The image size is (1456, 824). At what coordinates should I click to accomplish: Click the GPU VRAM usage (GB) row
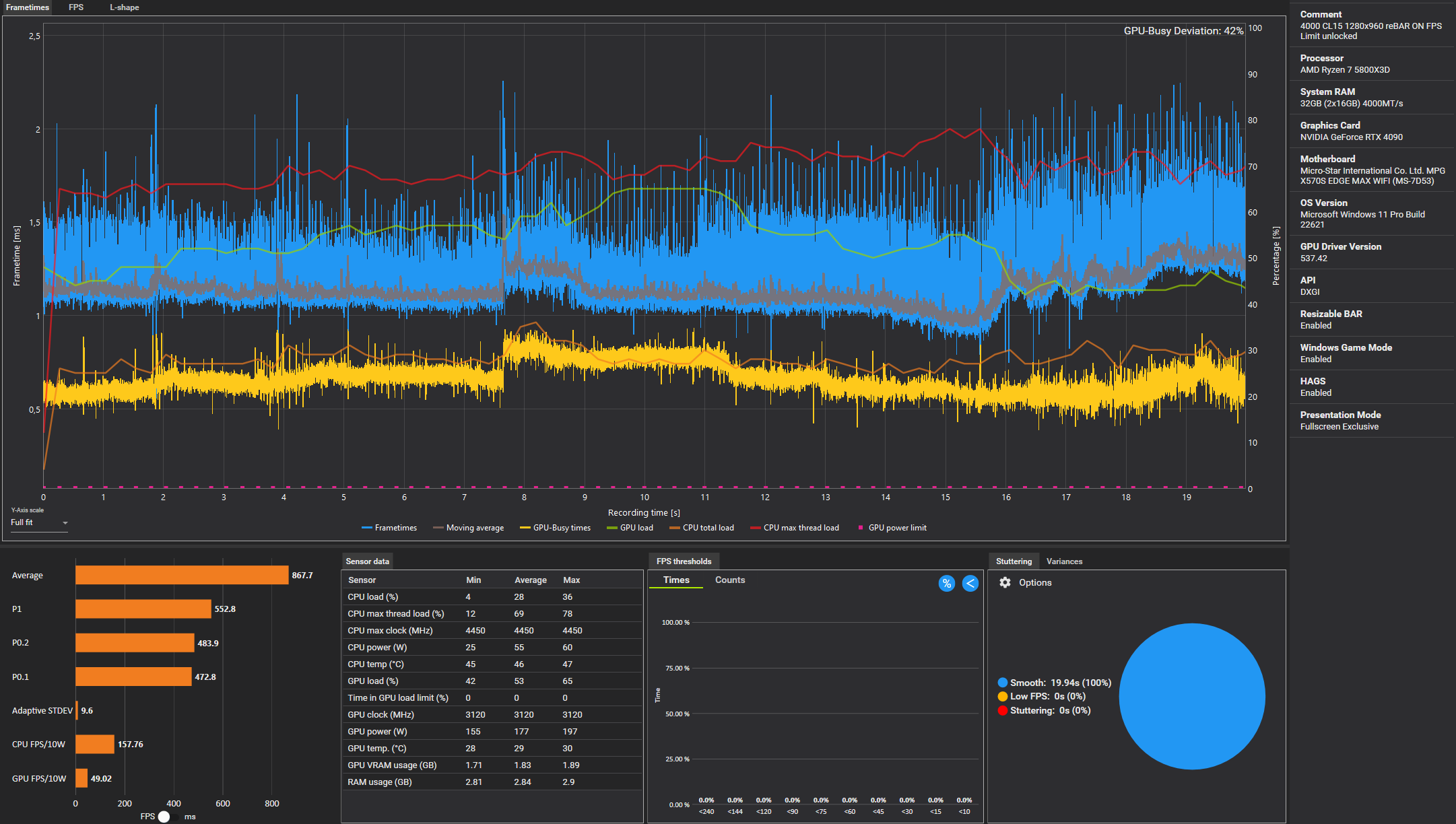pos(492,765)
